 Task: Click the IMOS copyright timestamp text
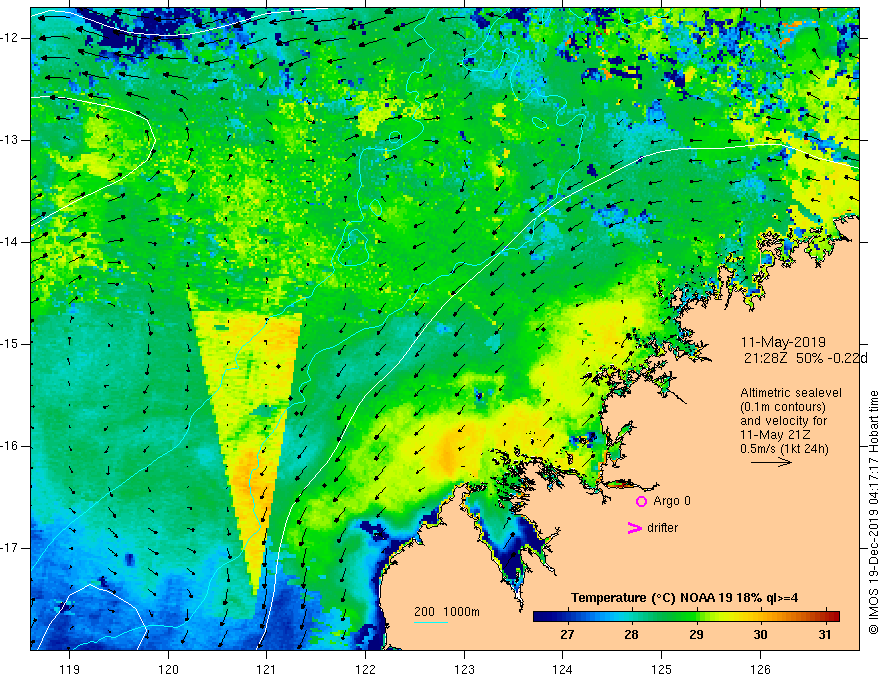tap(873, 512)
